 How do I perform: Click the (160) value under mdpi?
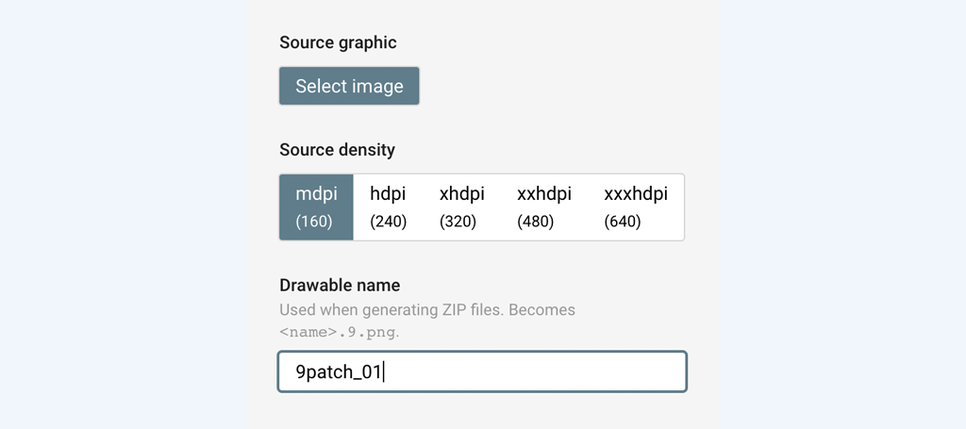point(314,222)
